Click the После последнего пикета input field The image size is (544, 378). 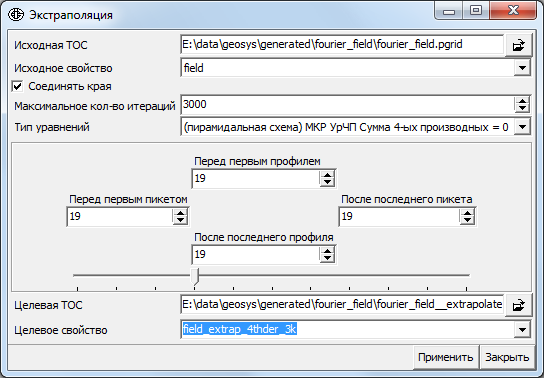pos(399,216)
